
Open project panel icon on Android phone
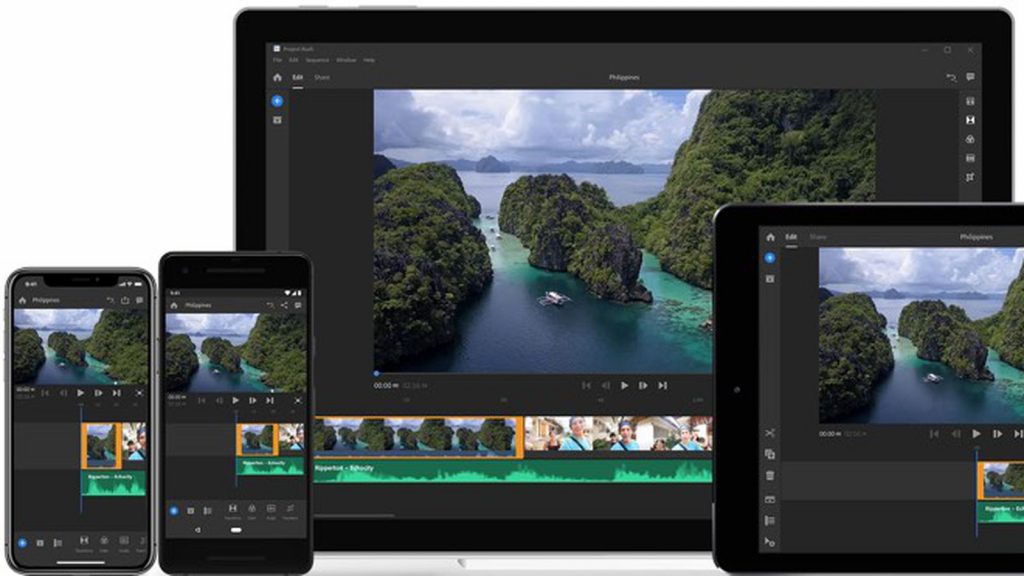coord(191,511)
